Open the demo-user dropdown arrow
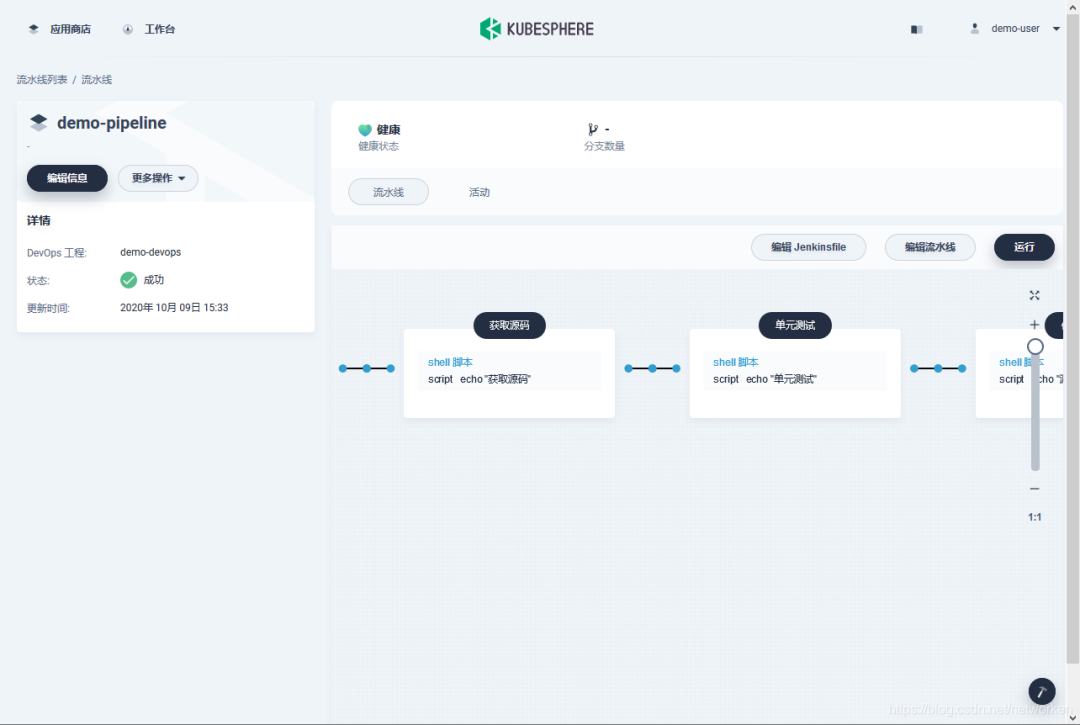This screenshot has height=725, width=1080. coord(1056,29)
